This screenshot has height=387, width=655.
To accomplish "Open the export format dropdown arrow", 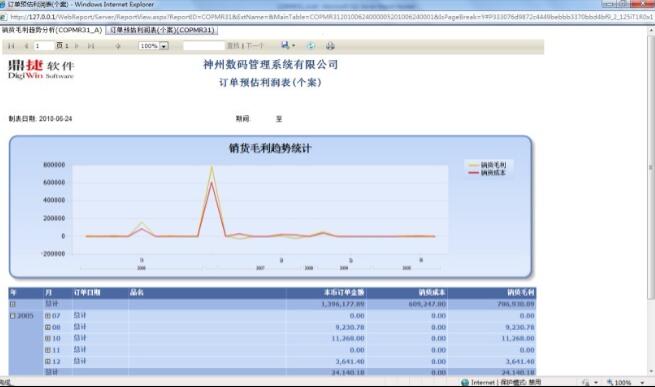I will click(x=293, y=46).
